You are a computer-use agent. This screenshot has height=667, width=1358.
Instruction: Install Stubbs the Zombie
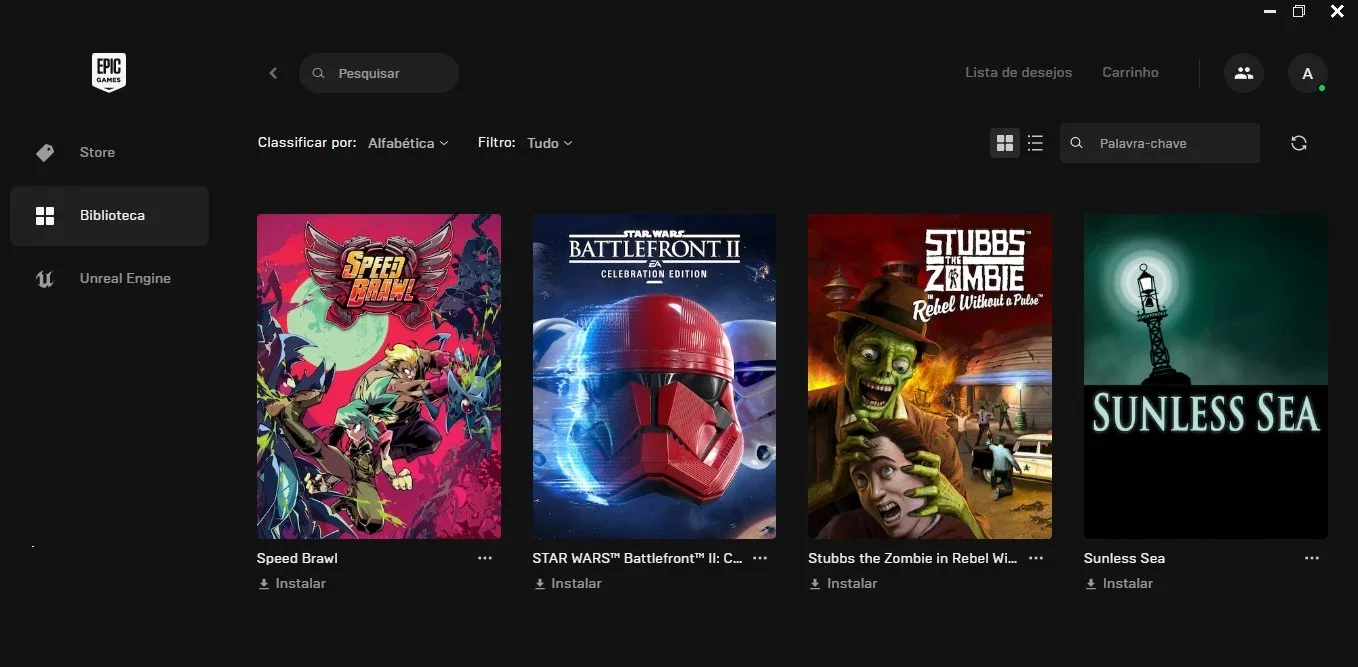(844, 583)
